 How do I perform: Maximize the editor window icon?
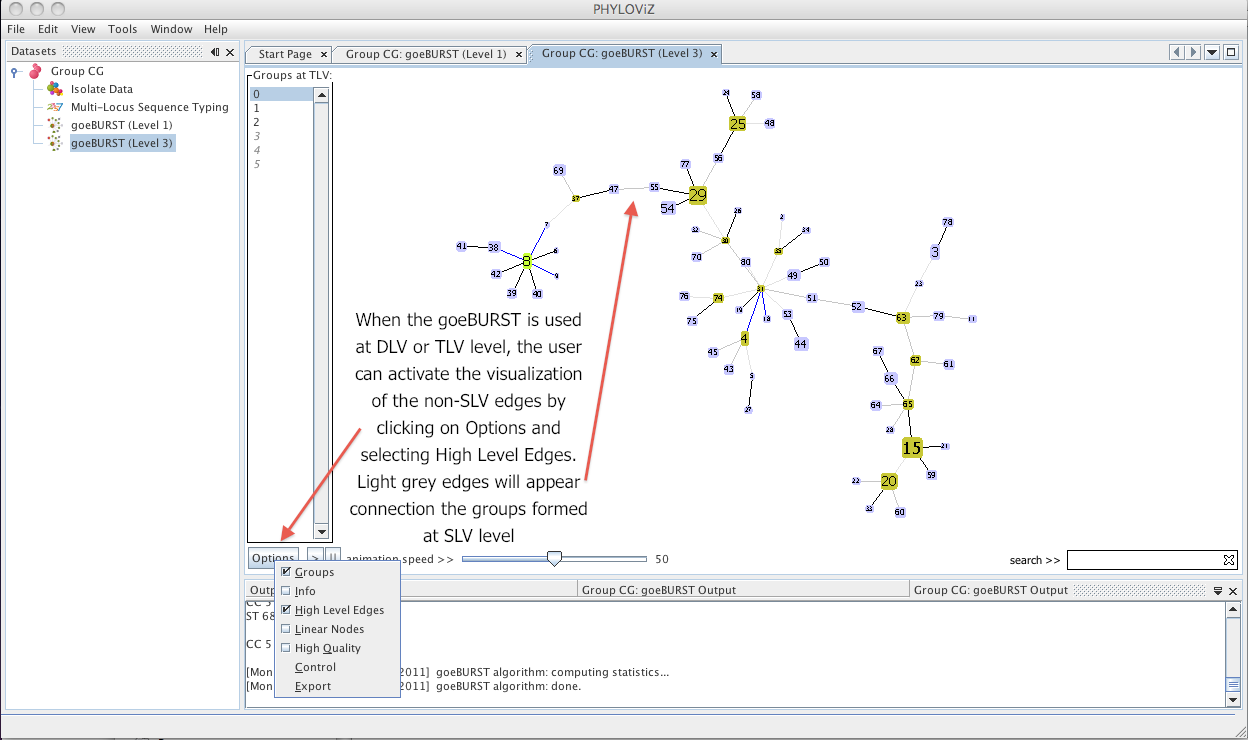pos(1230,52)
